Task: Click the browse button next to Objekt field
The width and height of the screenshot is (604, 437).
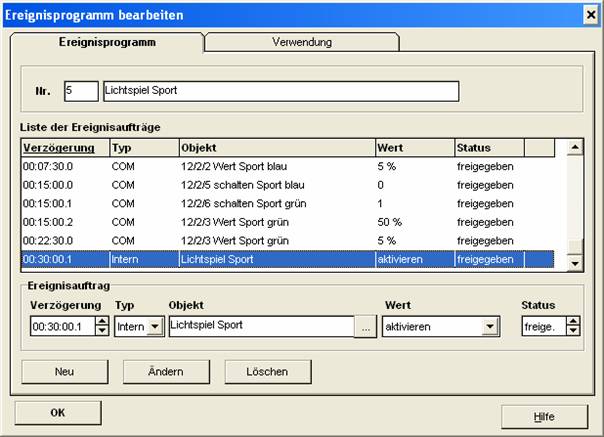Action: (366, 326)
